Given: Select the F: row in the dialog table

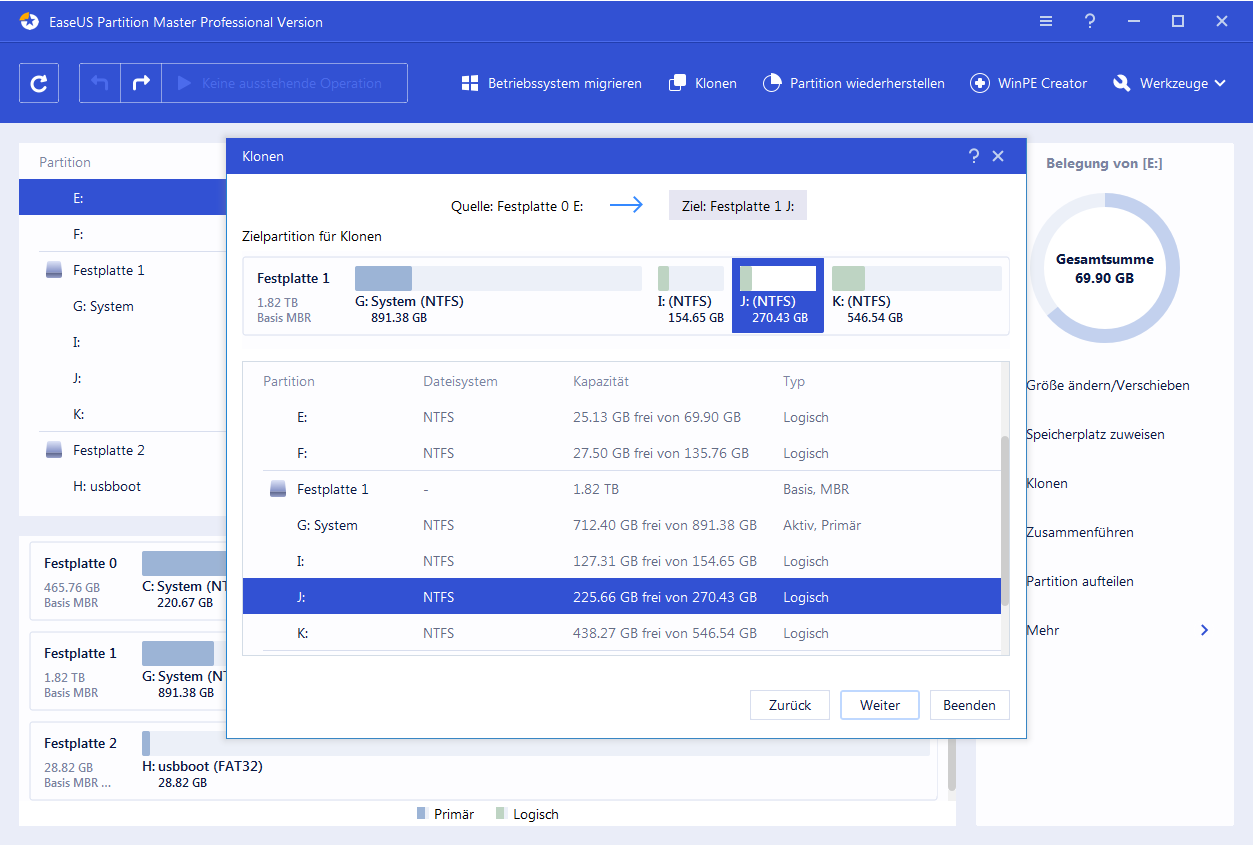Looking at the screenshot, I should (622, 453).
